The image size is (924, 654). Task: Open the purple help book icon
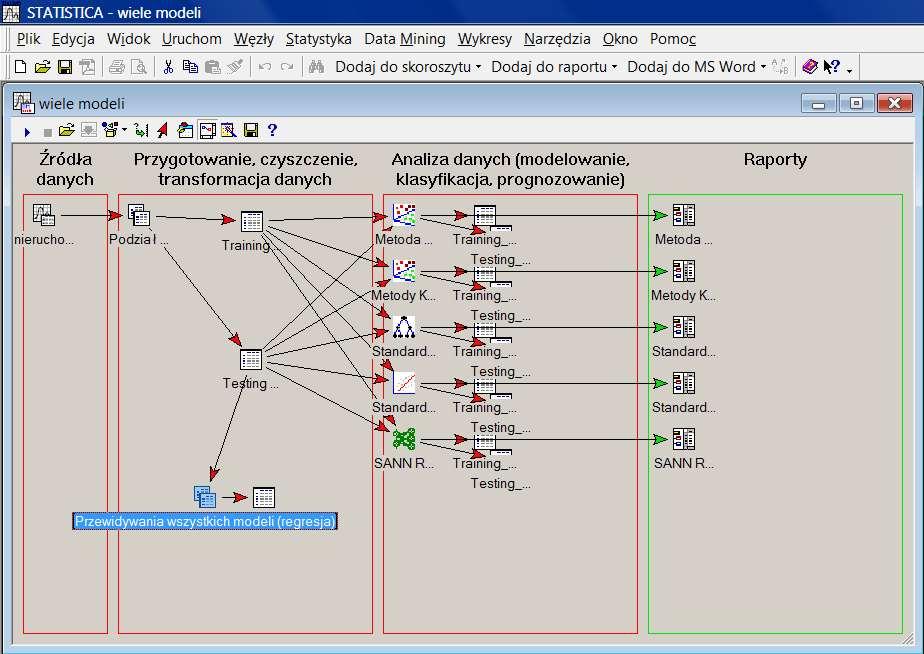[810, 67]
